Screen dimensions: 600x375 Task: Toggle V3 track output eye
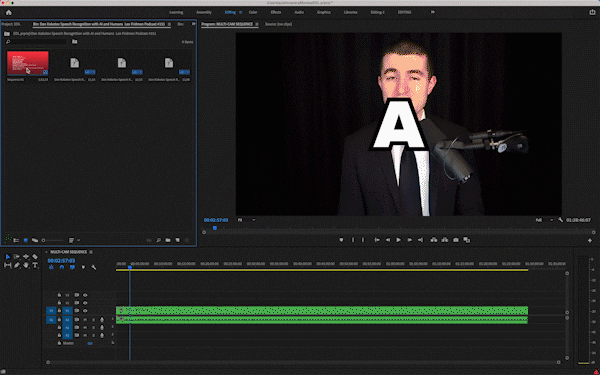[85, 295]
